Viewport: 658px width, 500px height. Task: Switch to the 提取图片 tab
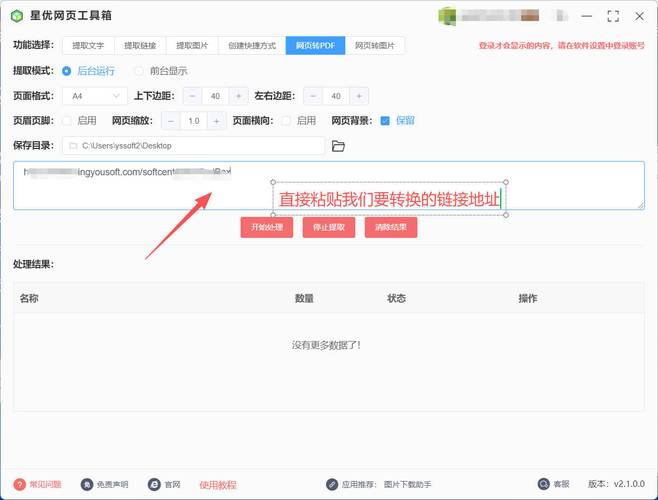(x=192, y=45)
